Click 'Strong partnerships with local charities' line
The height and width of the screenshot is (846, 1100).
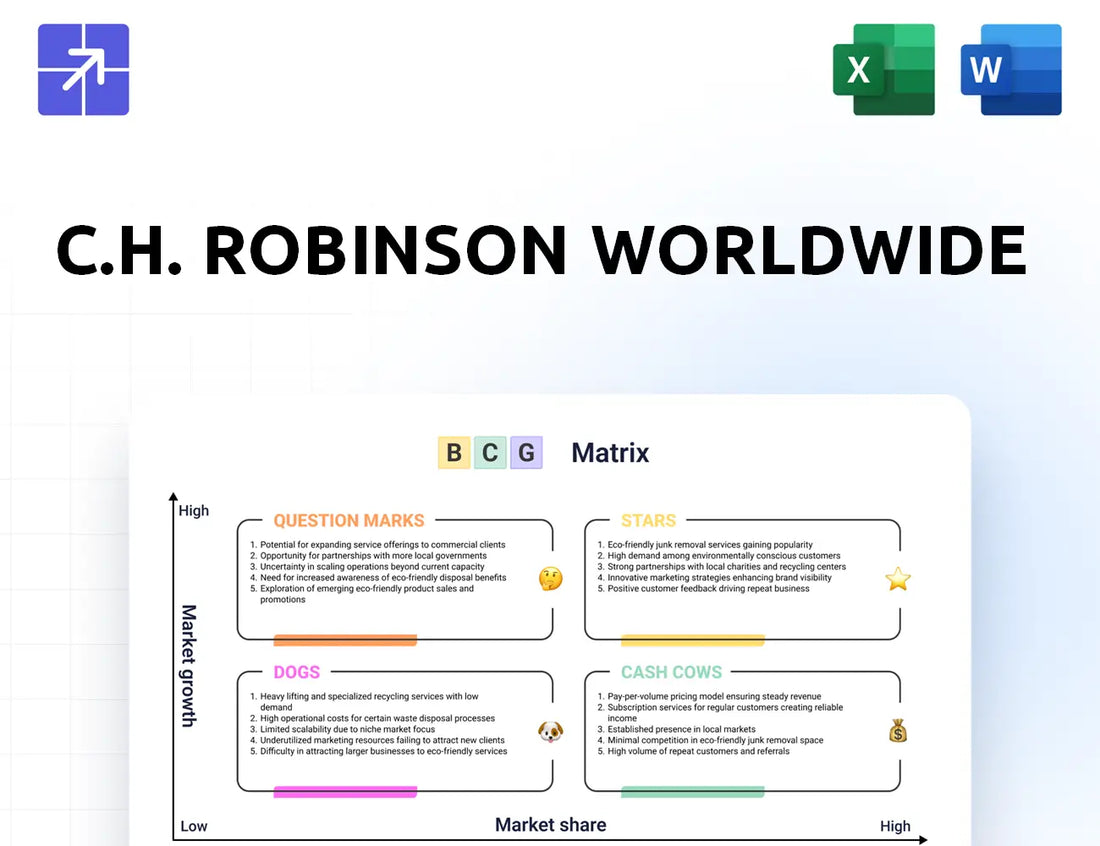pos(727,567)
